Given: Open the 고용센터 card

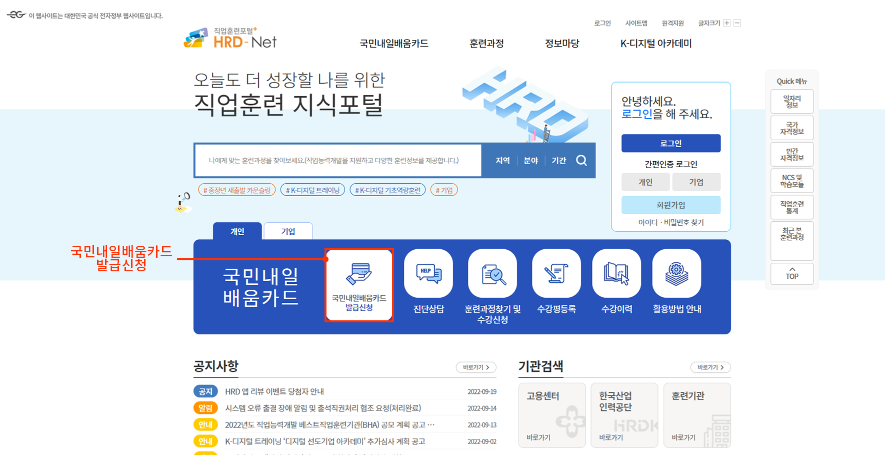Looking at the screenshot, I should tap(551, 415).
